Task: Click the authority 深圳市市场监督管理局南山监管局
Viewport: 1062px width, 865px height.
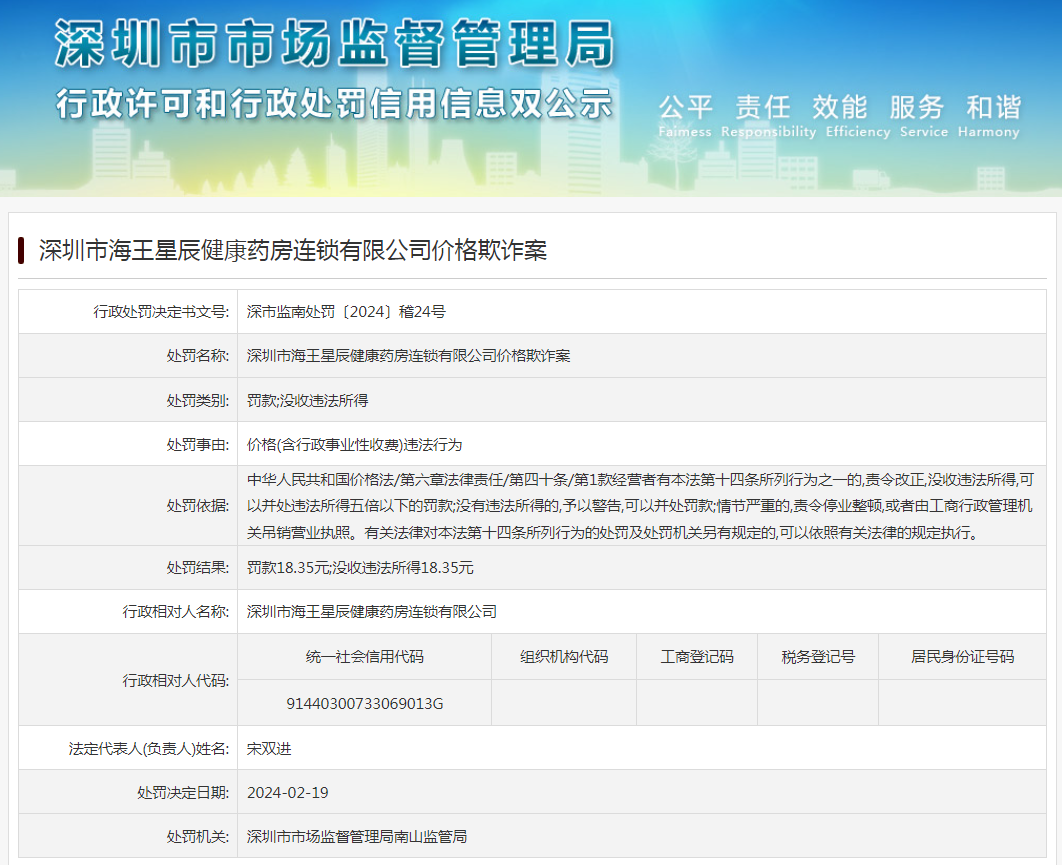Action: click(357, 837)
